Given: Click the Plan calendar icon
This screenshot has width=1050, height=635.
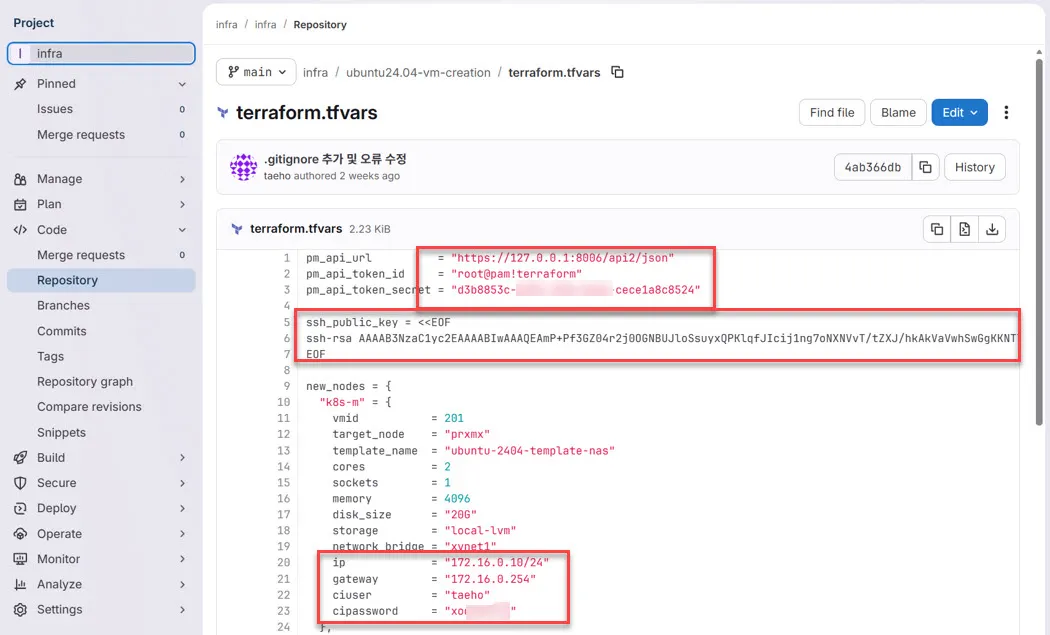Looking at the screenshot, I should (20, 204).
